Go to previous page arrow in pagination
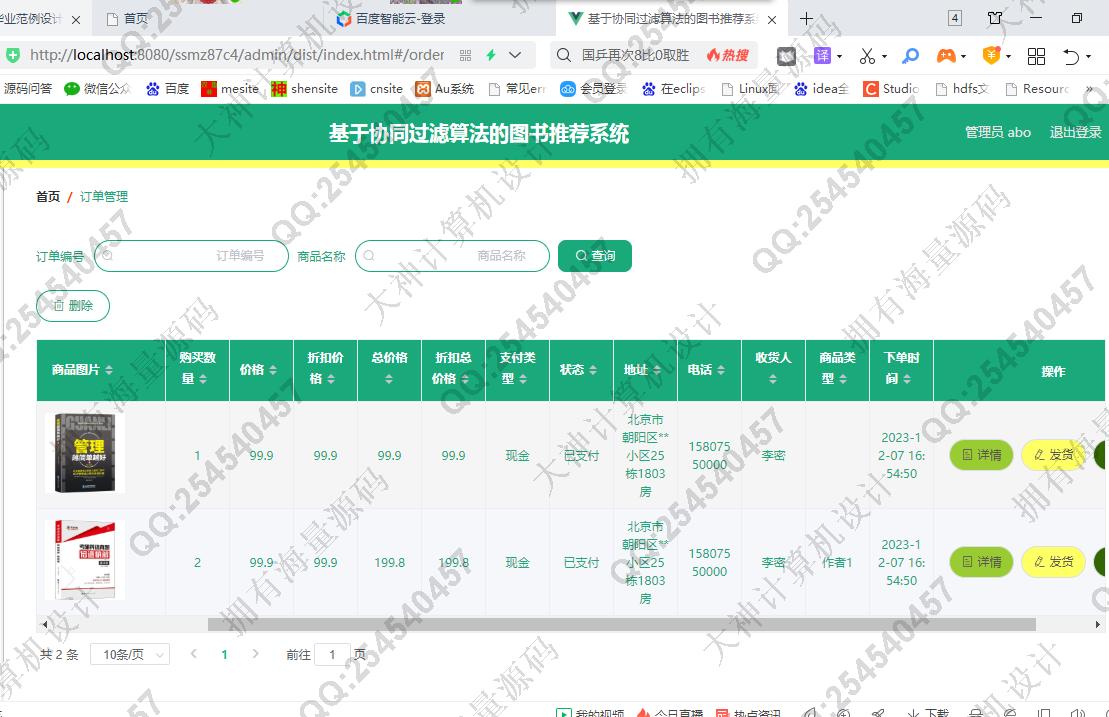The width and height of the screenshot is (1109, 717). click(x=194, y=654)
